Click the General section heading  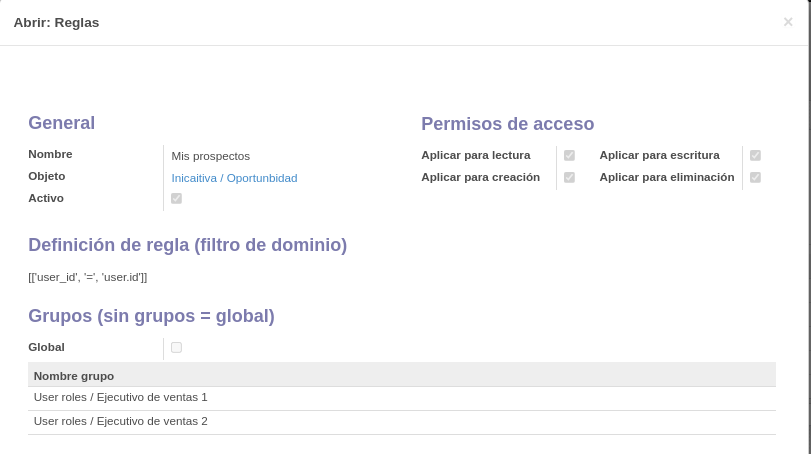click(x=62, y=123)
